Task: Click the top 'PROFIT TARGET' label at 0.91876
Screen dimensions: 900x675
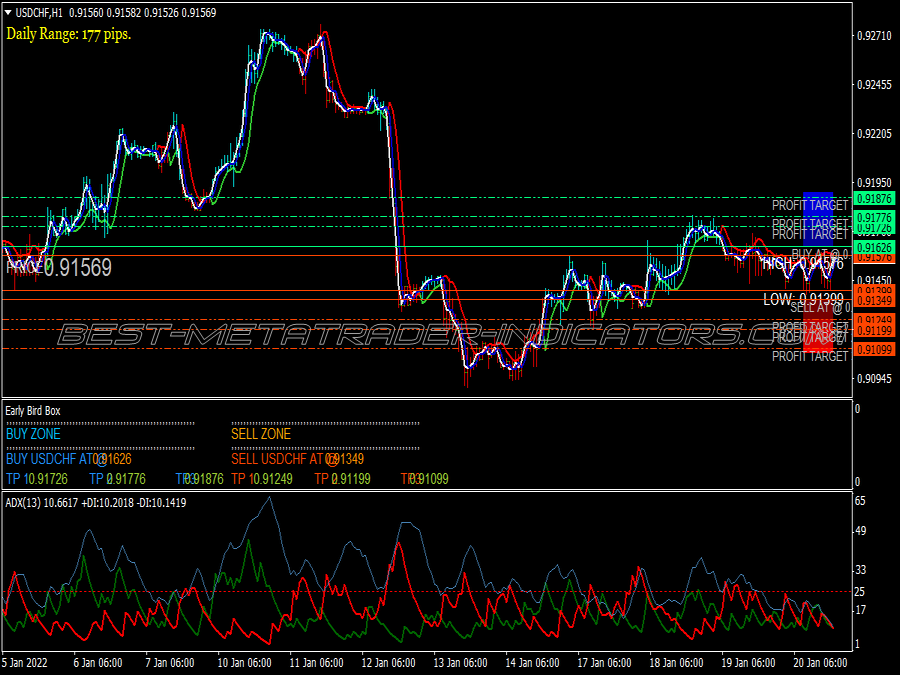Action: (x=810, y=205)
